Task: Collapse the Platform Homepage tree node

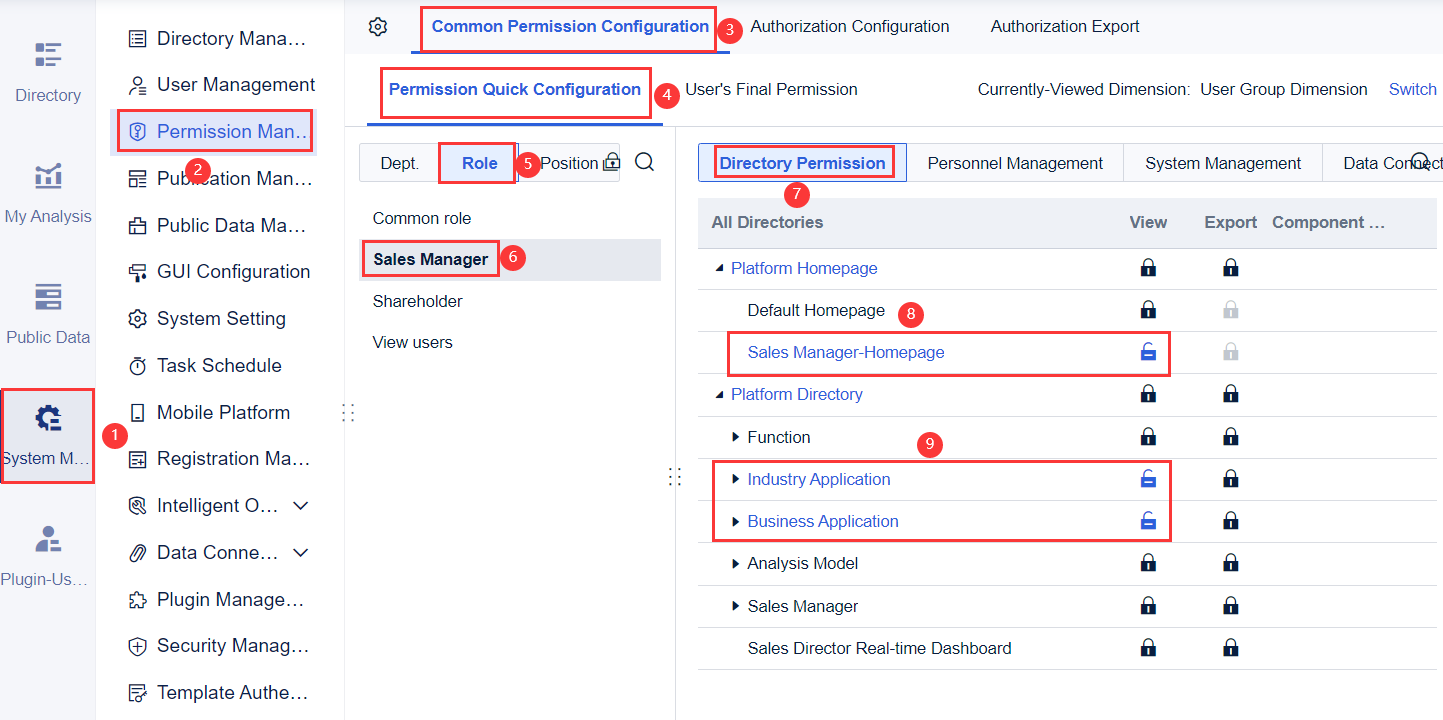Action: coord(720,268)
